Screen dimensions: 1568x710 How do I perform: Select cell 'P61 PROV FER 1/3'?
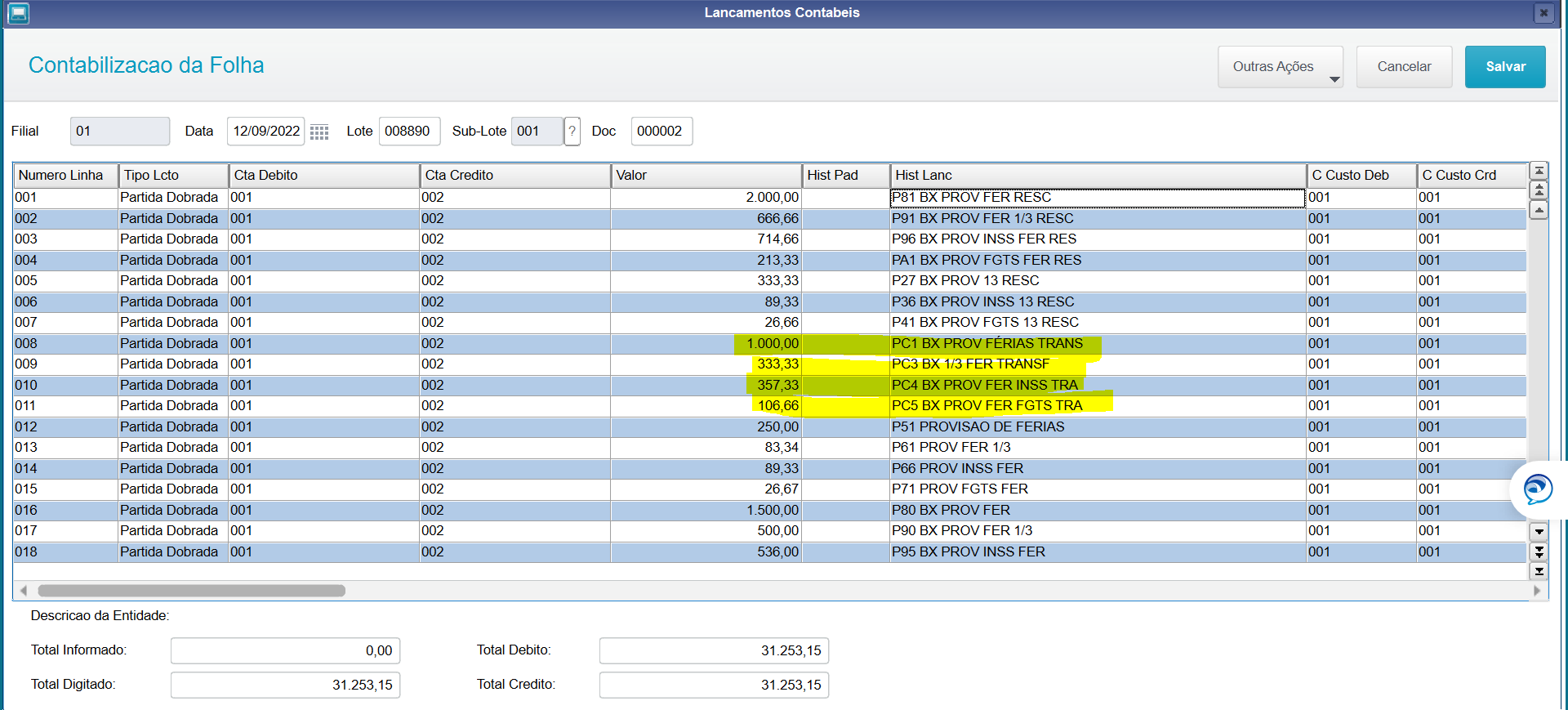1098,448
